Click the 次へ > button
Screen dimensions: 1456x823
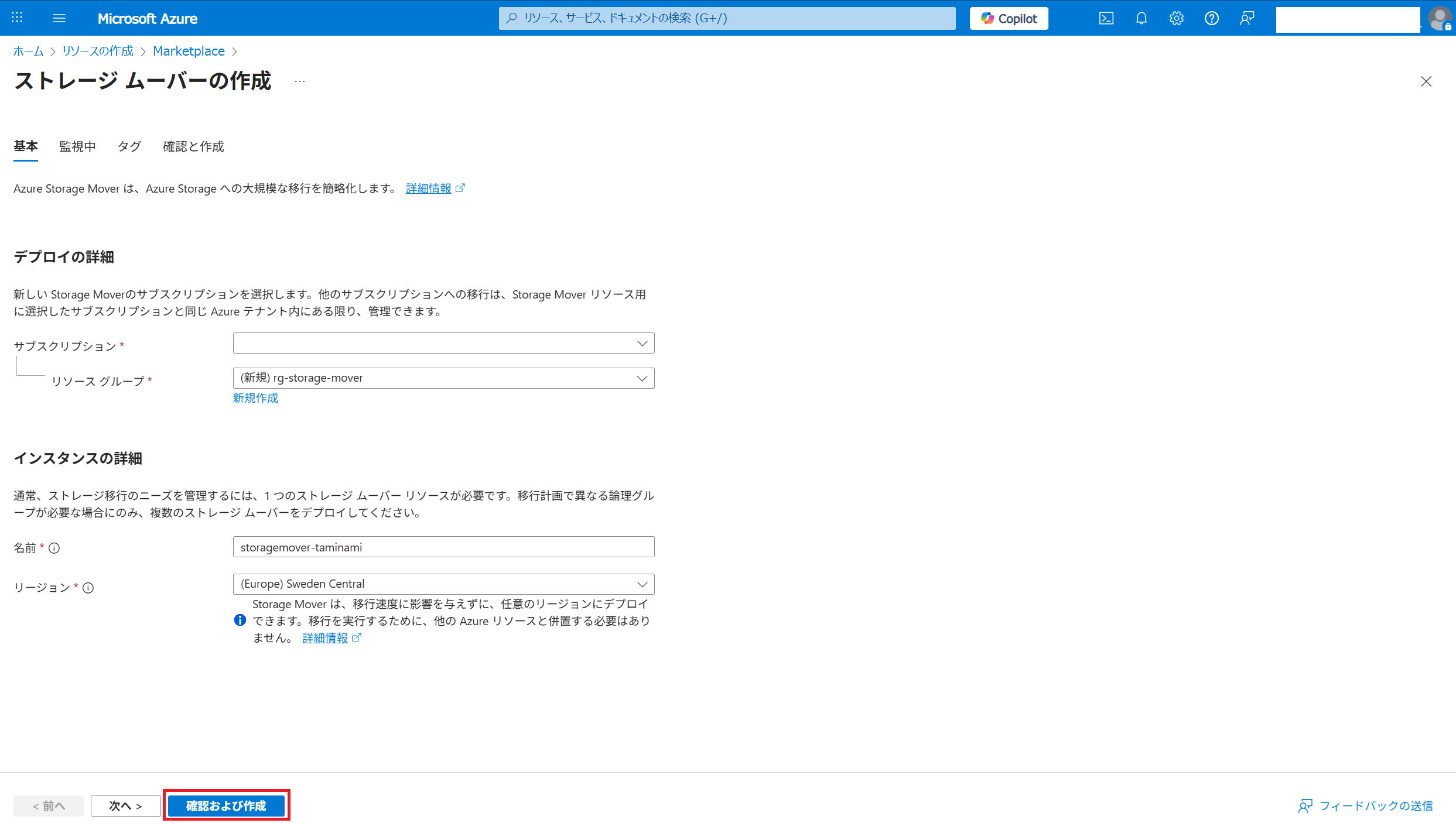[125, 806]
